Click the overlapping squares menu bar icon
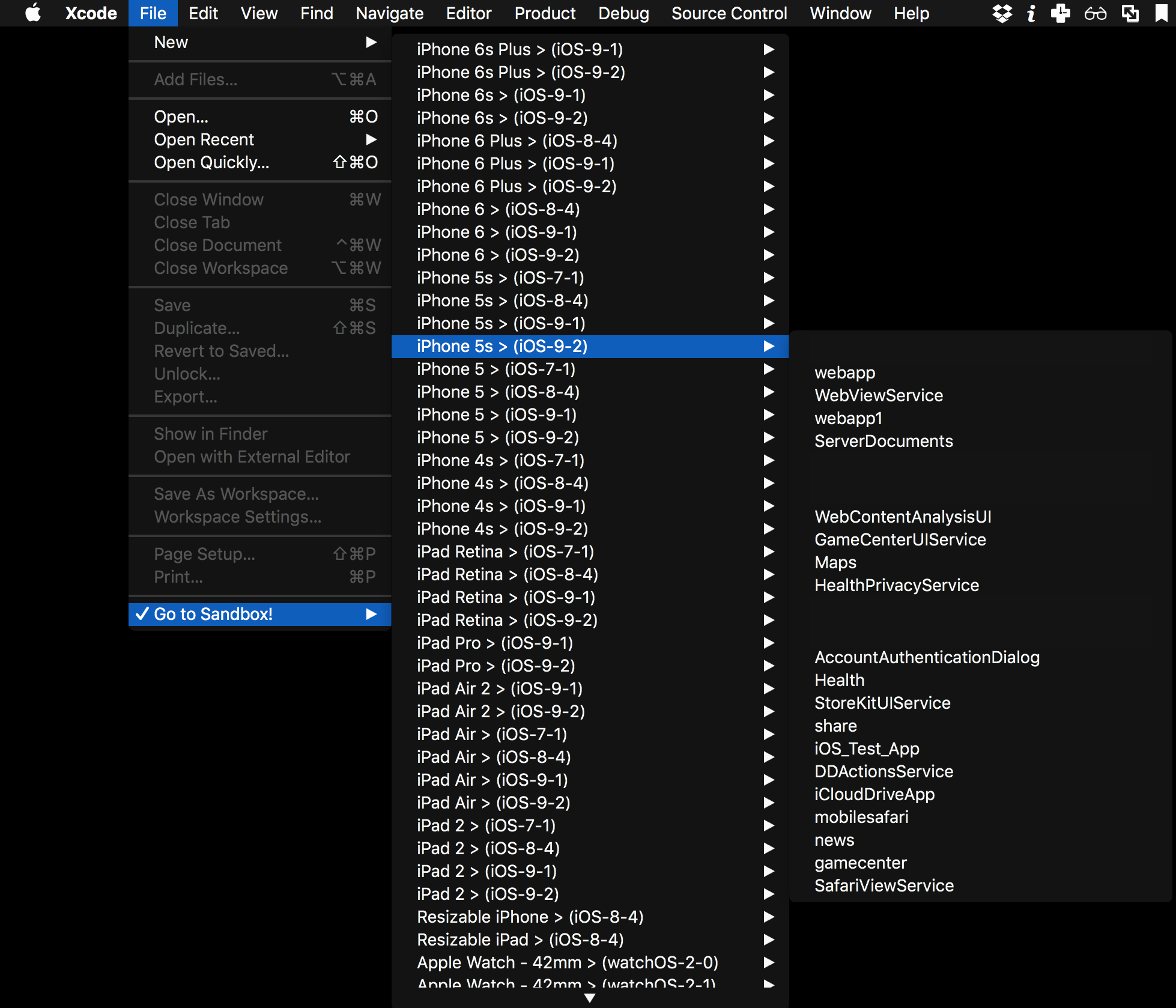This screenshot has height=1008, width=1176. point(1130,13)
